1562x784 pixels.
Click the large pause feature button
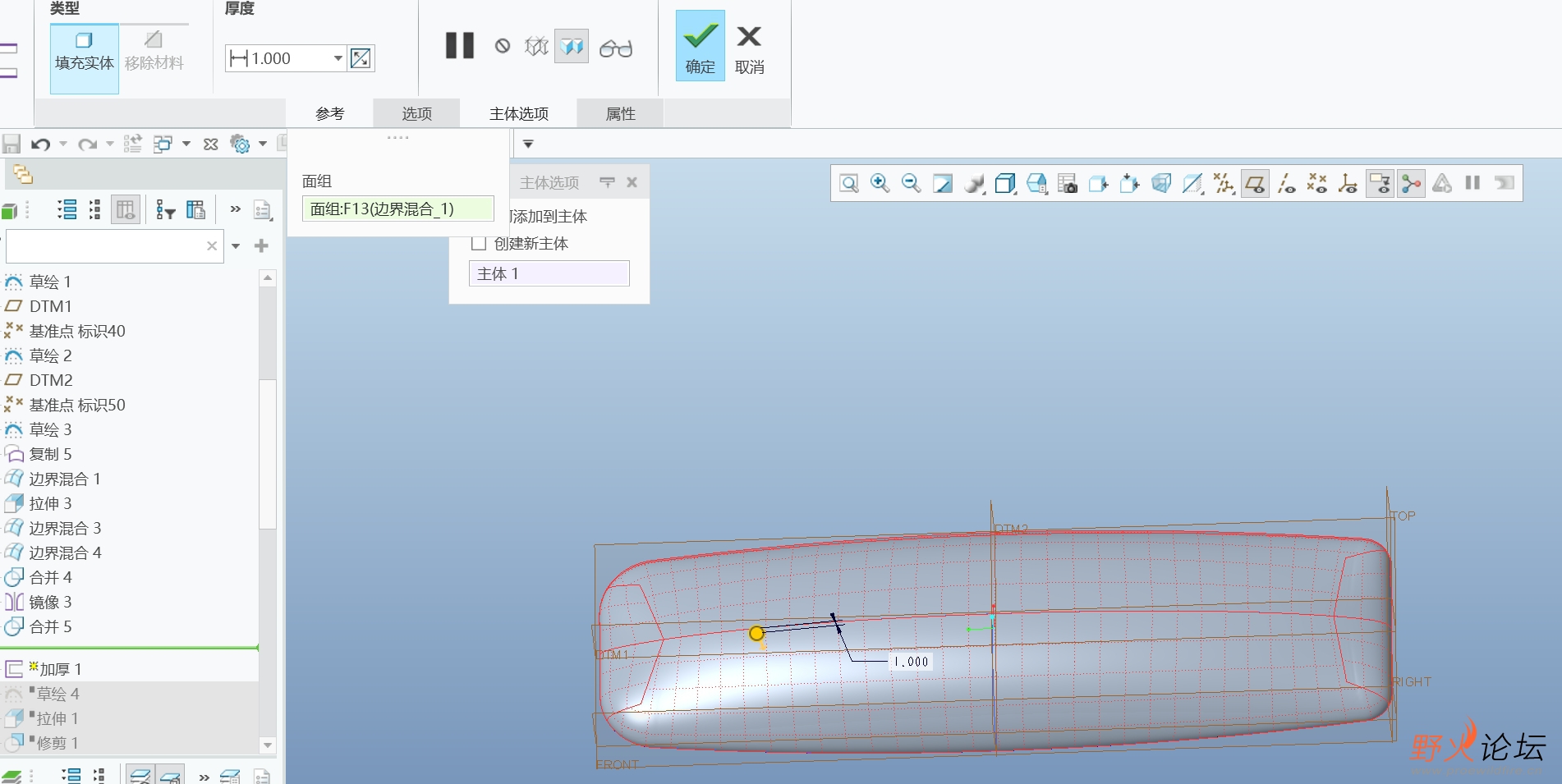pos(460,46)
